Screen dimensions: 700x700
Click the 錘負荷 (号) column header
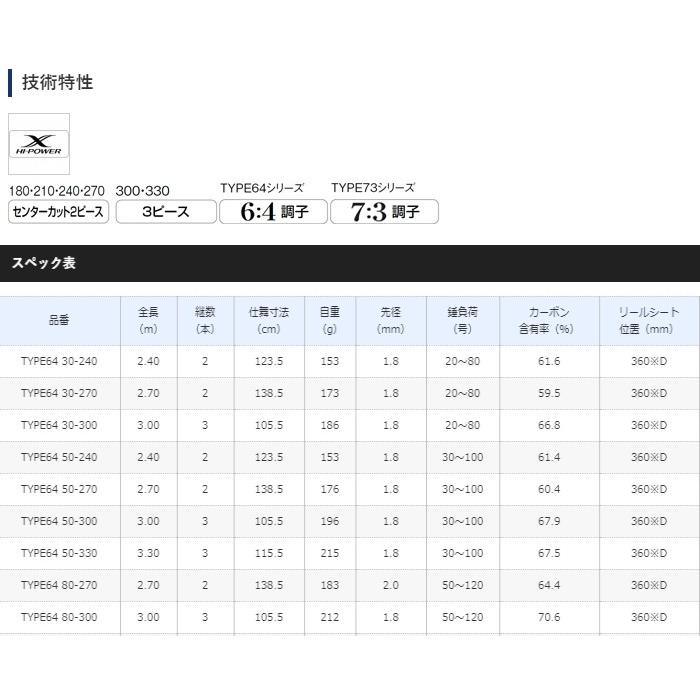pos(463,320)
